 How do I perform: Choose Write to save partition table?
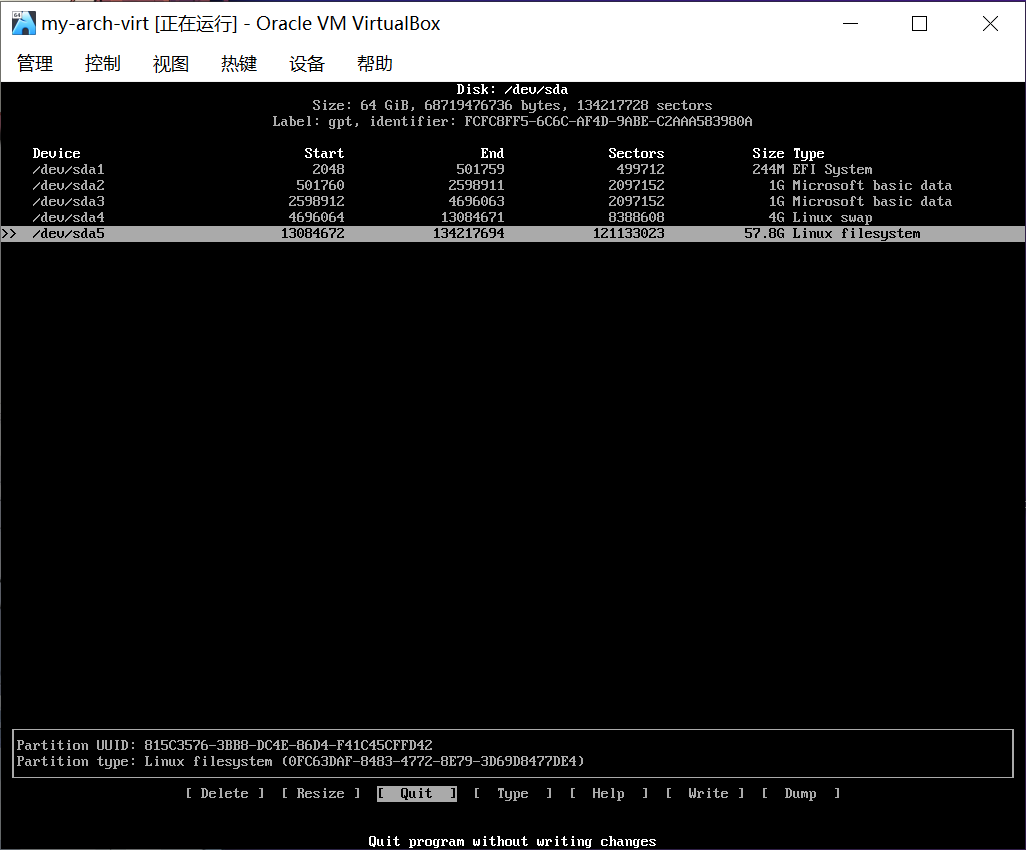coord(708,794)
